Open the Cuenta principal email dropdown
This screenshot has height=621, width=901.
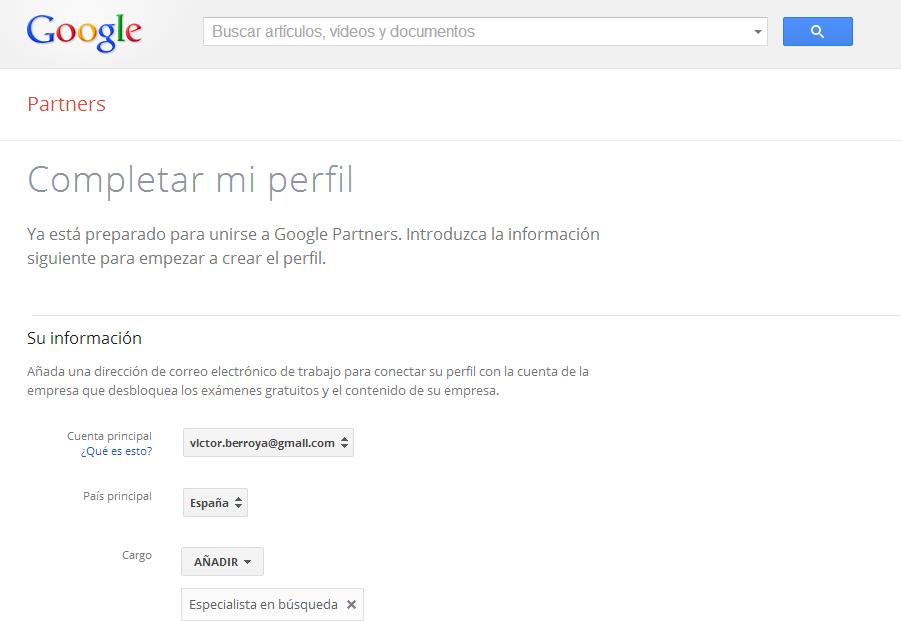click(x=268, y=443)
